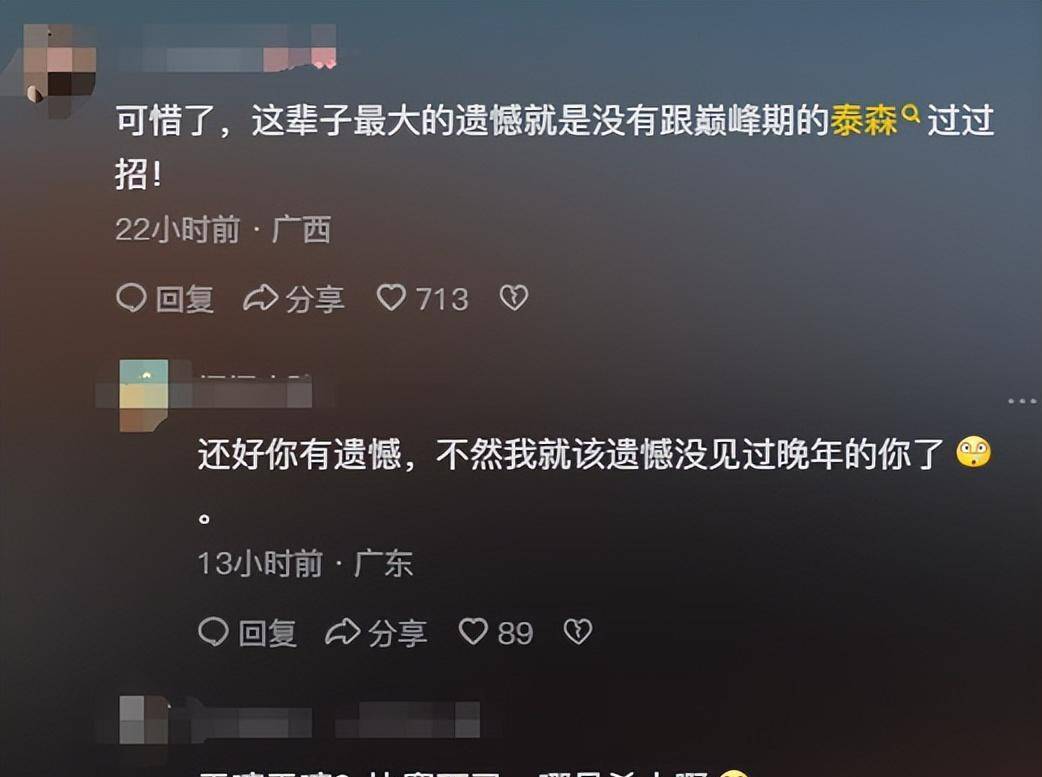Like the reply with 89 likes
Viewport: 1042px width, 777px height.
click(x=496, y=632)
